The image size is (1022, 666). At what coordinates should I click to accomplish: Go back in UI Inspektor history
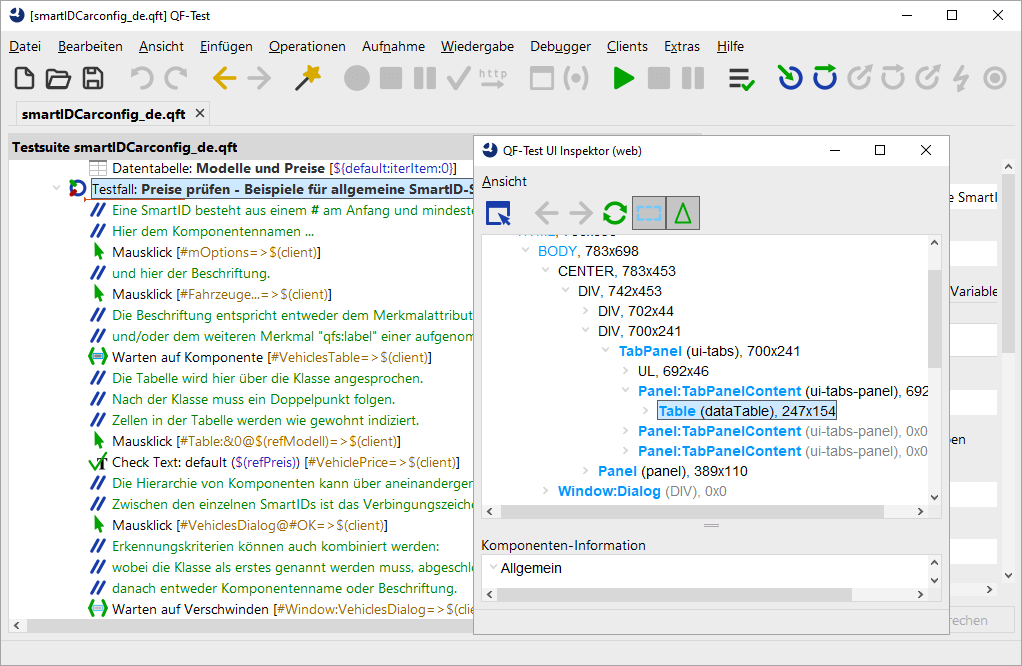(x=546, y=212)
